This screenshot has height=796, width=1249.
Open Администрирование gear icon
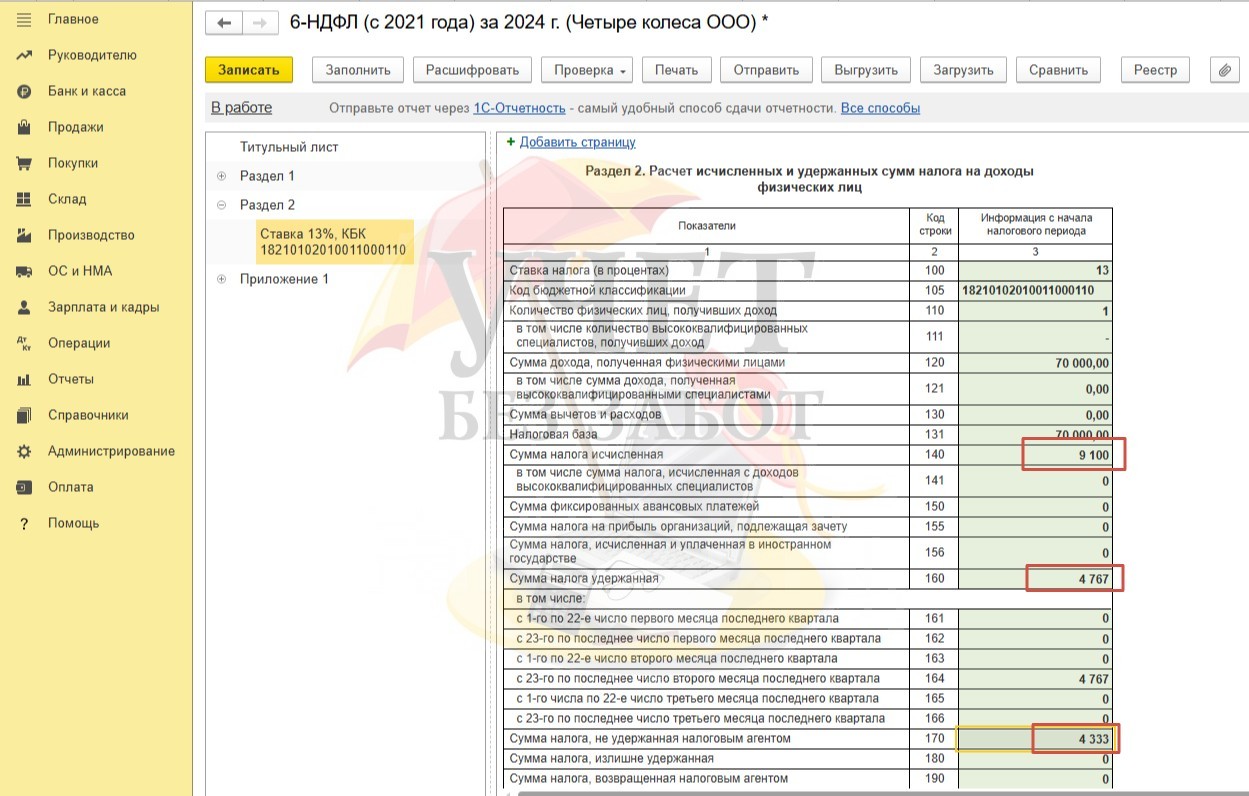coord(25,451)
